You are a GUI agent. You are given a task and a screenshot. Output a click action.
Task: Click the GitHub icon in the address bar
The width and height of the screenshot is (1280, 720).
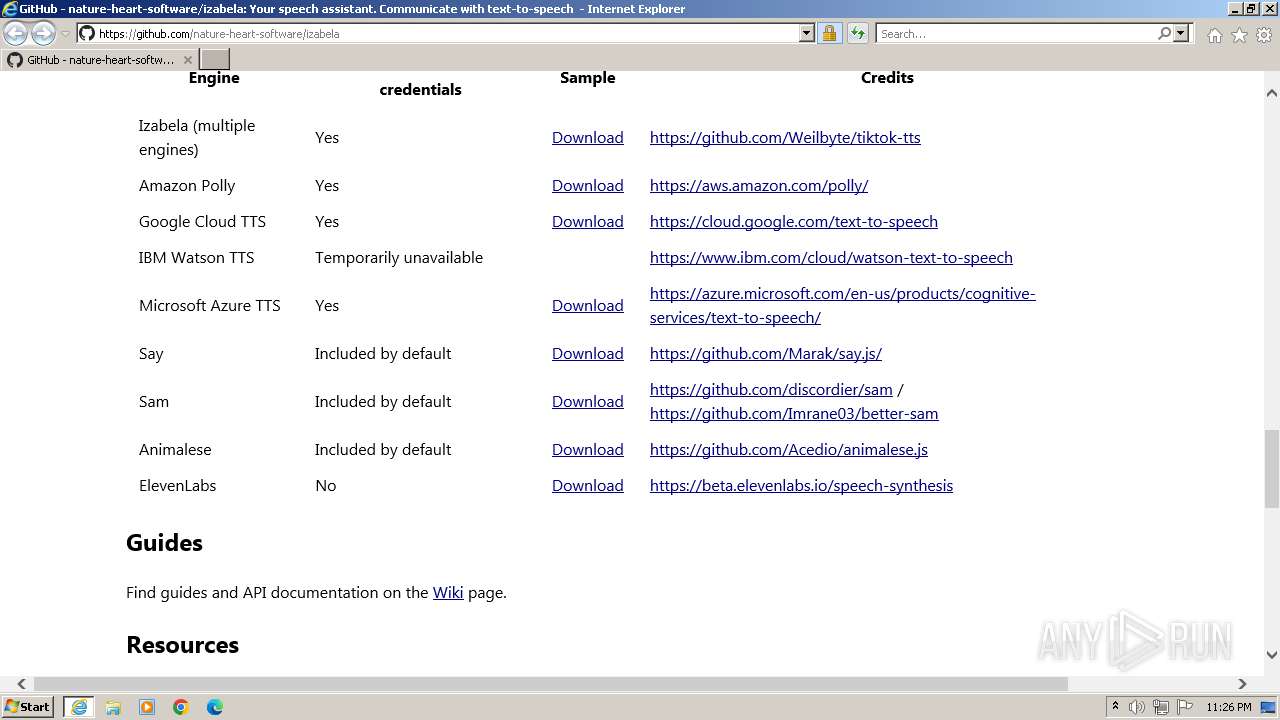click(x=87, y=33)
